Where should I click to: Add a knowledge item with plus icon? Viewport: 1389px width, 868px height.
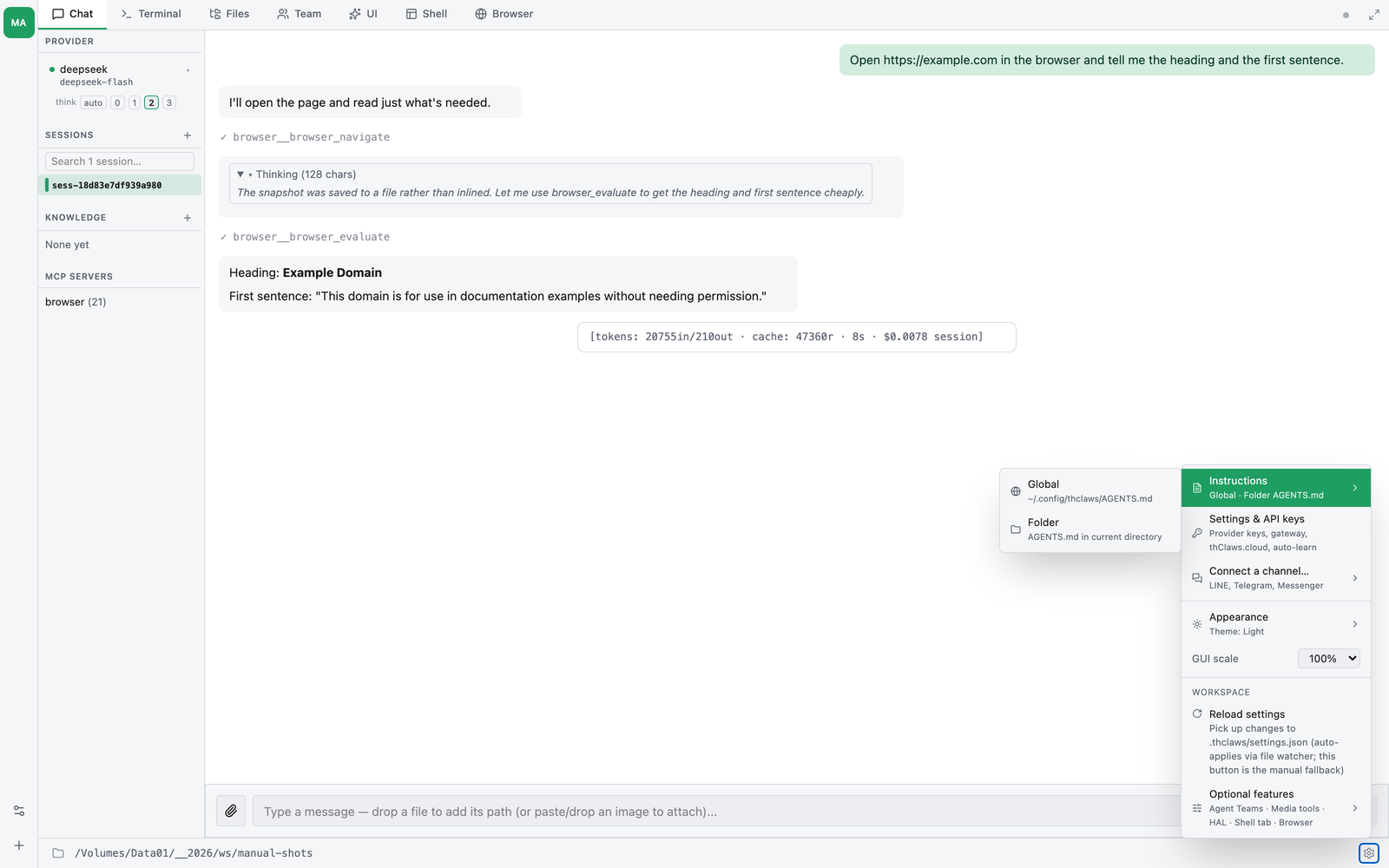(188, 218)
